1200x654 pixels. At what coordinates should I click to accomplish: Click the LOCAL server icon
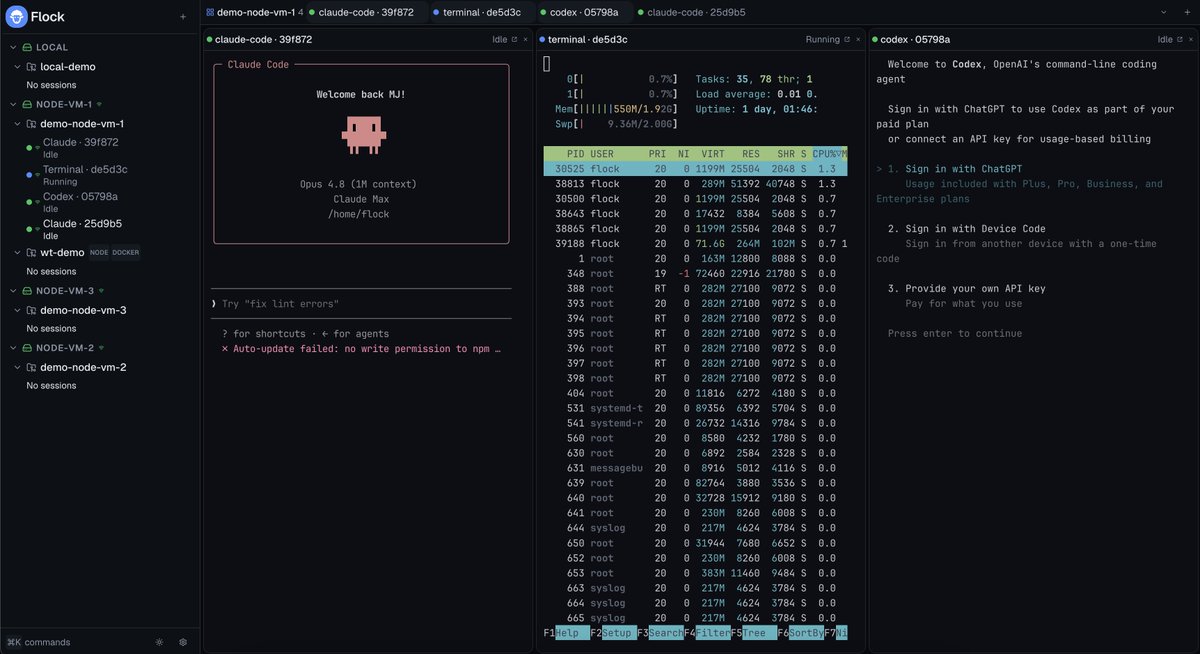(x=28, y=47)
